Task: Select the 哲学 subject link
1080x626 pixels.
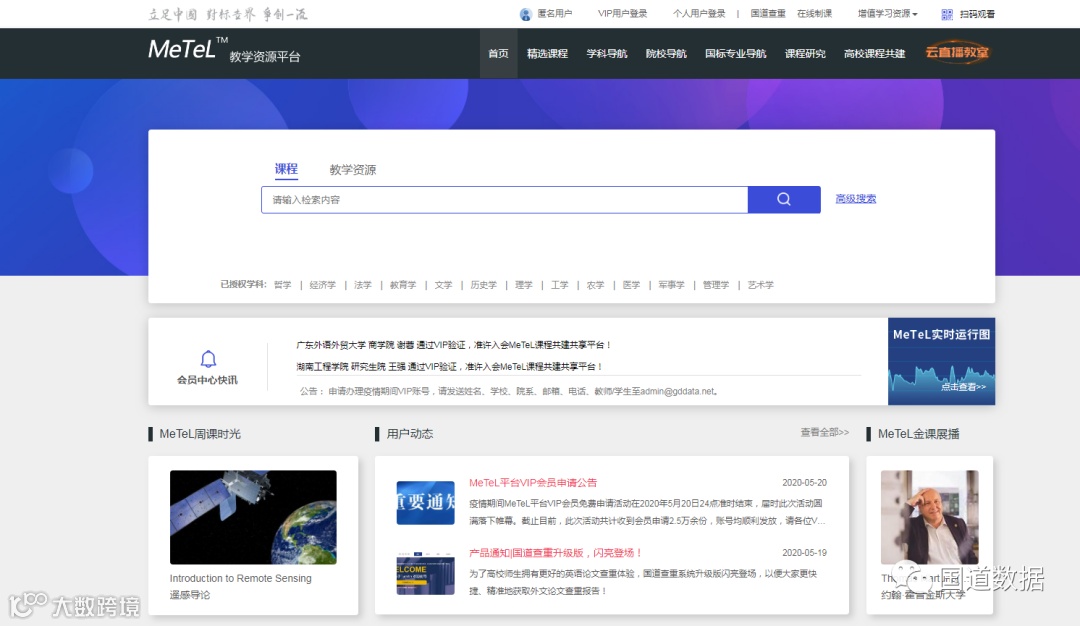Action: (x=282, y=284)
